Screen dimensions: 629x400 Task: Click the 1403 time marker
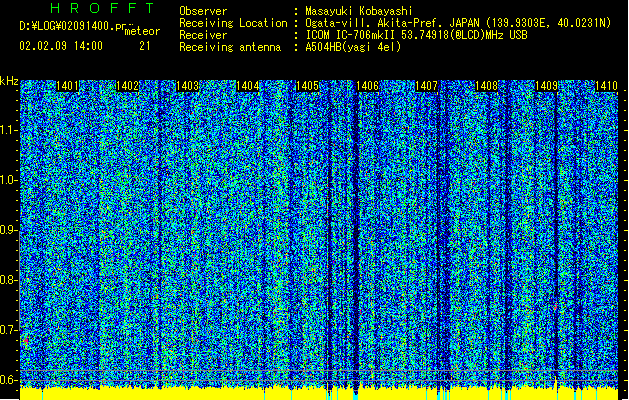(x=187, y=86)
